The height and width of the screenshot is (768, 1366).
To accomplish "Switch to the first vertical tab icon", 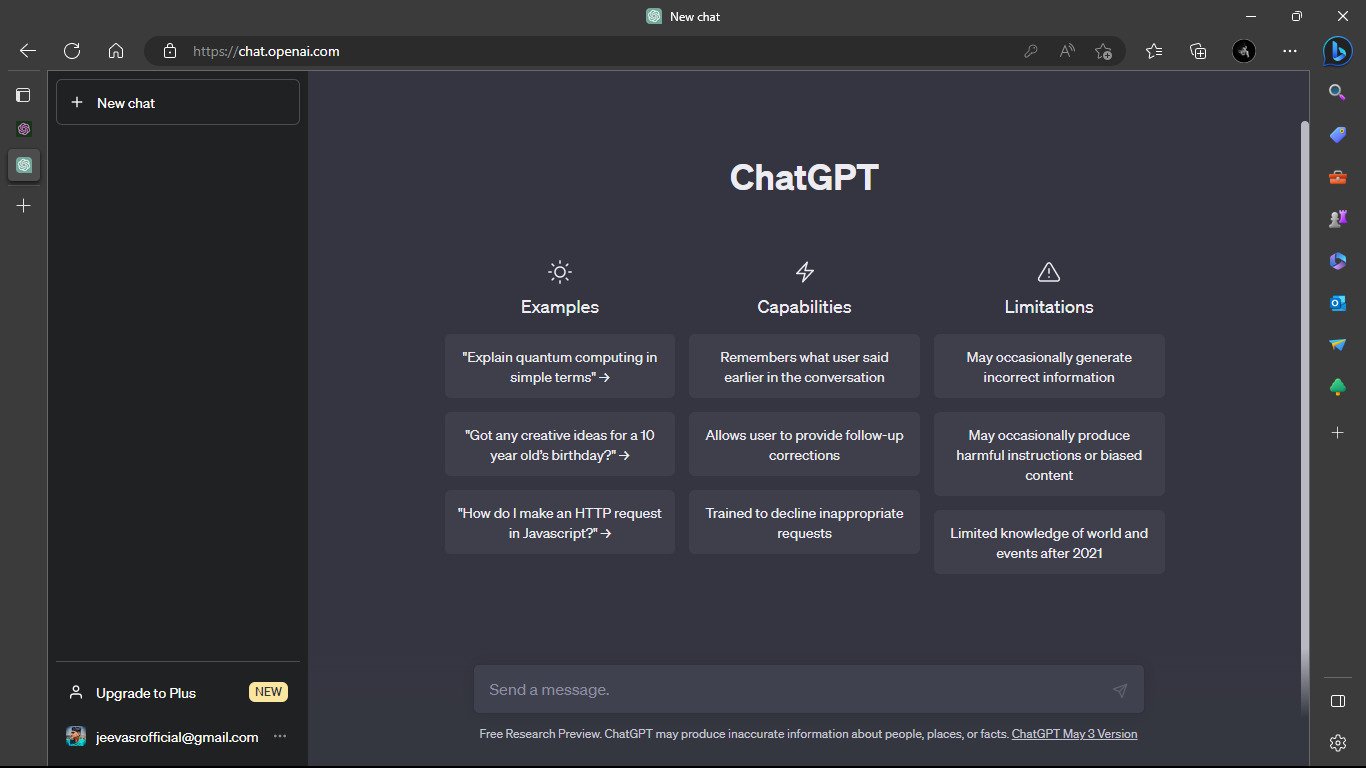I will tap(24, 129).
